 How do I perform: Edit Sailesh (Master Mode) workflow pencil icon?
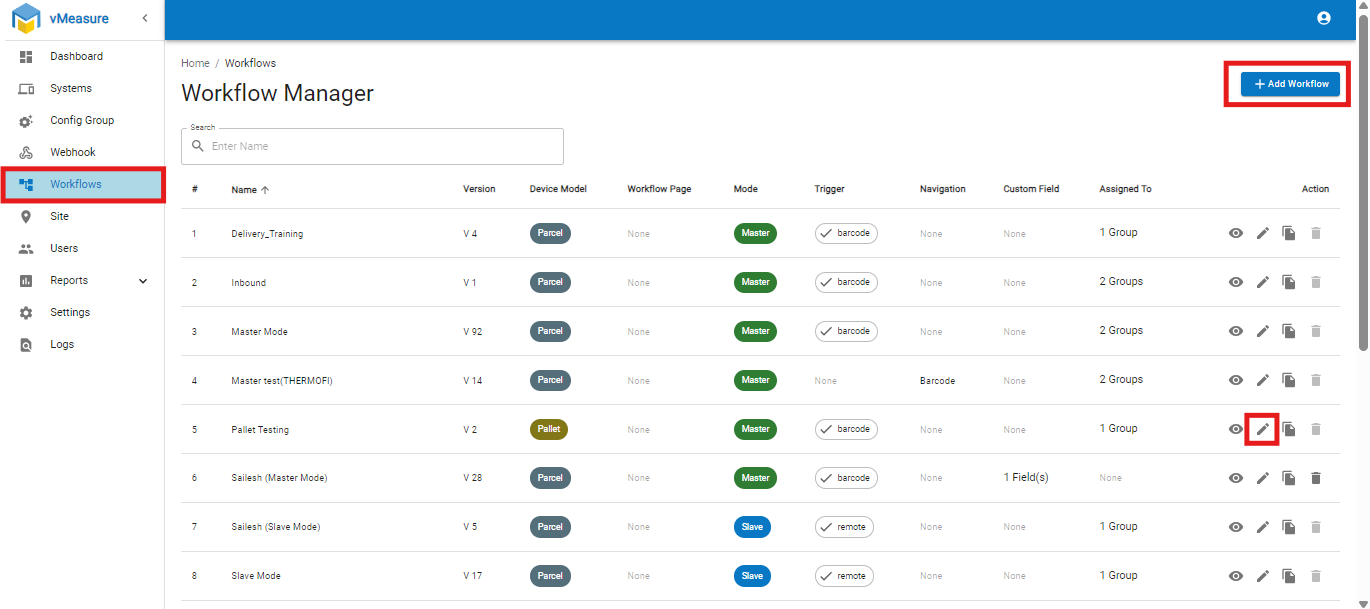(1263, 478)
